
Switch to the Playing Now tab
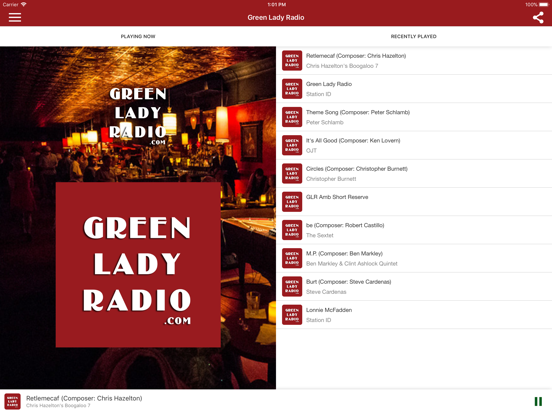point(138,36)
